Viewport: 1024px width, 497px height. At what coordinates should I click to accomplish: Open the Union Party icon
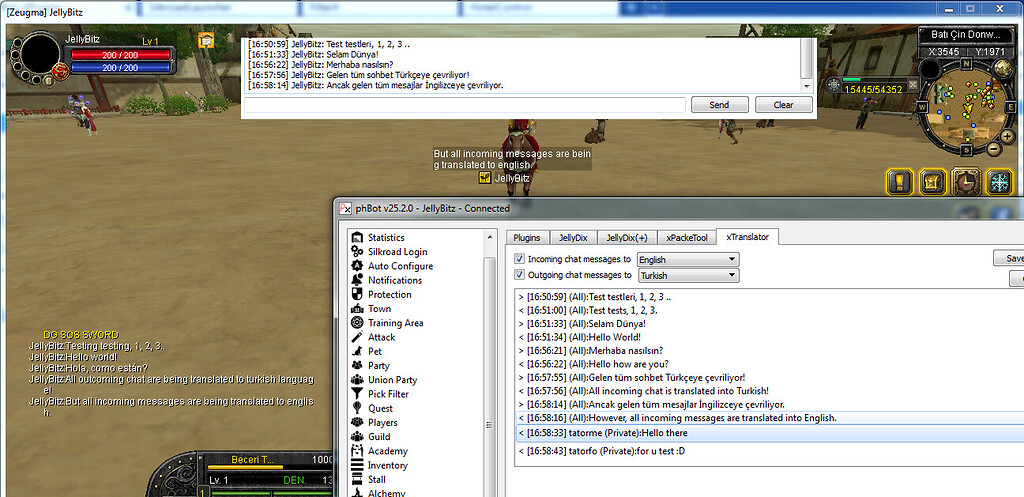pyautogui.click(x=357, y=380)
